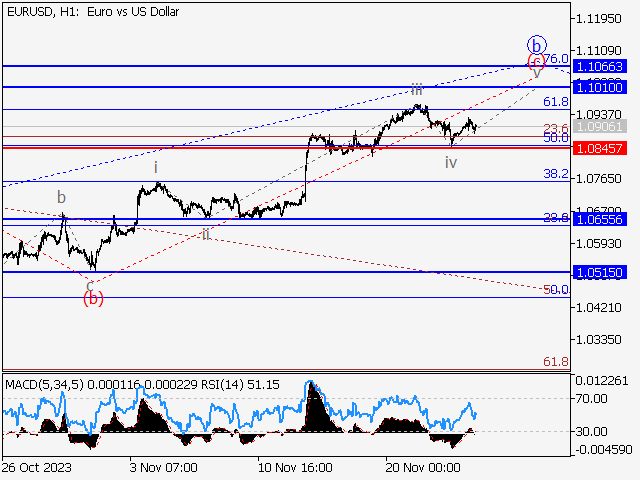Select the iii wave label
This screenshot has width=640, height=480.
[x=417, y=89]
